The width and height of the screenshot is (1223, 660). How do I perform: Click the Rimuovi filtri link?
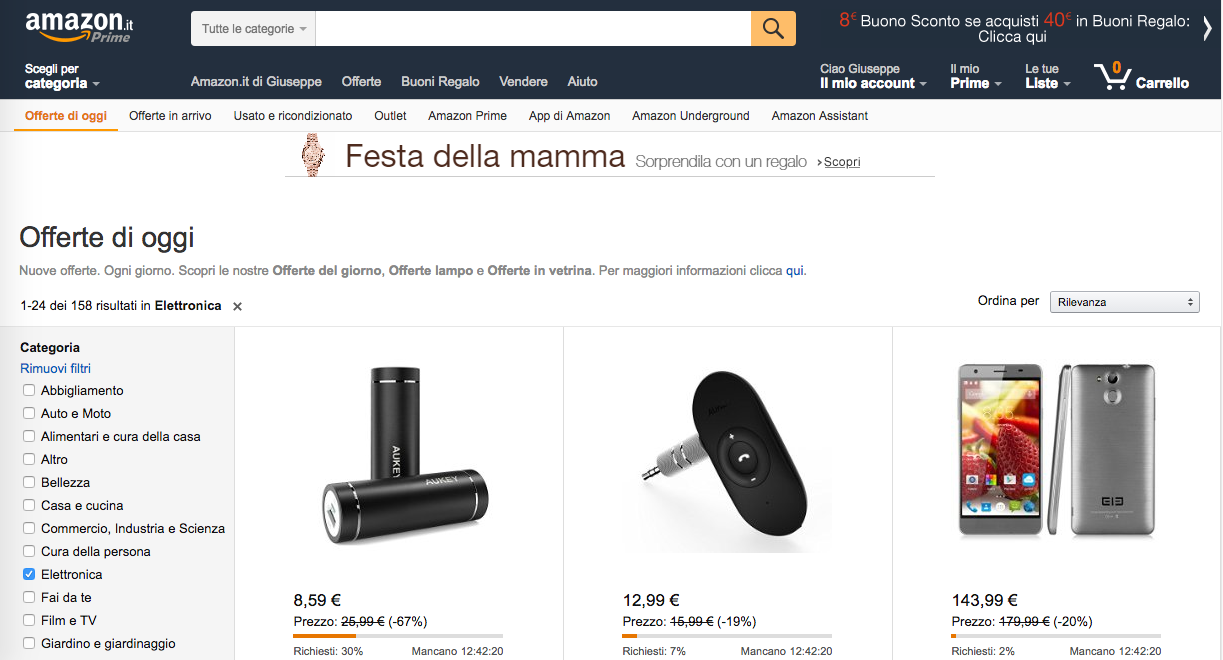56,369
